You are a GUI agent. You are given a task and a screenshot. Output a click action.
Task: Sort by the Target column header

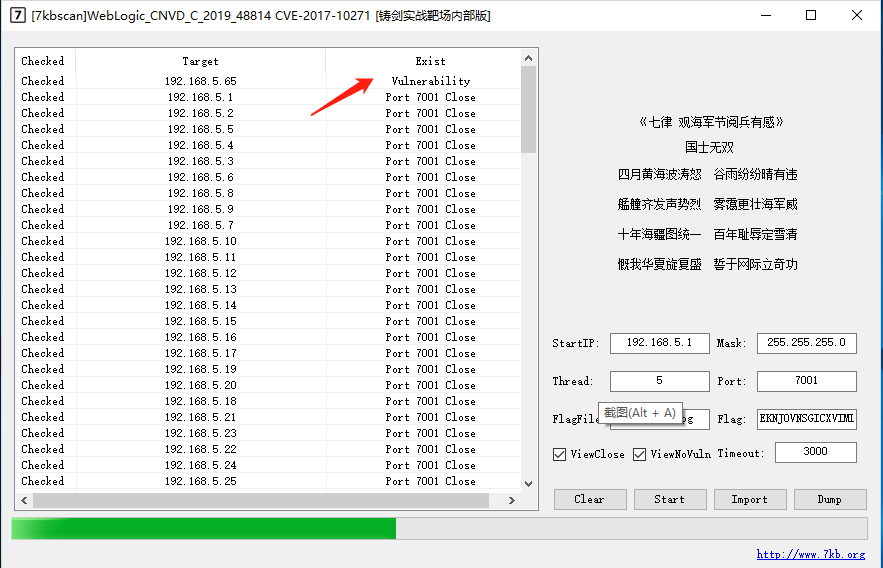click(x=200, y=61)
